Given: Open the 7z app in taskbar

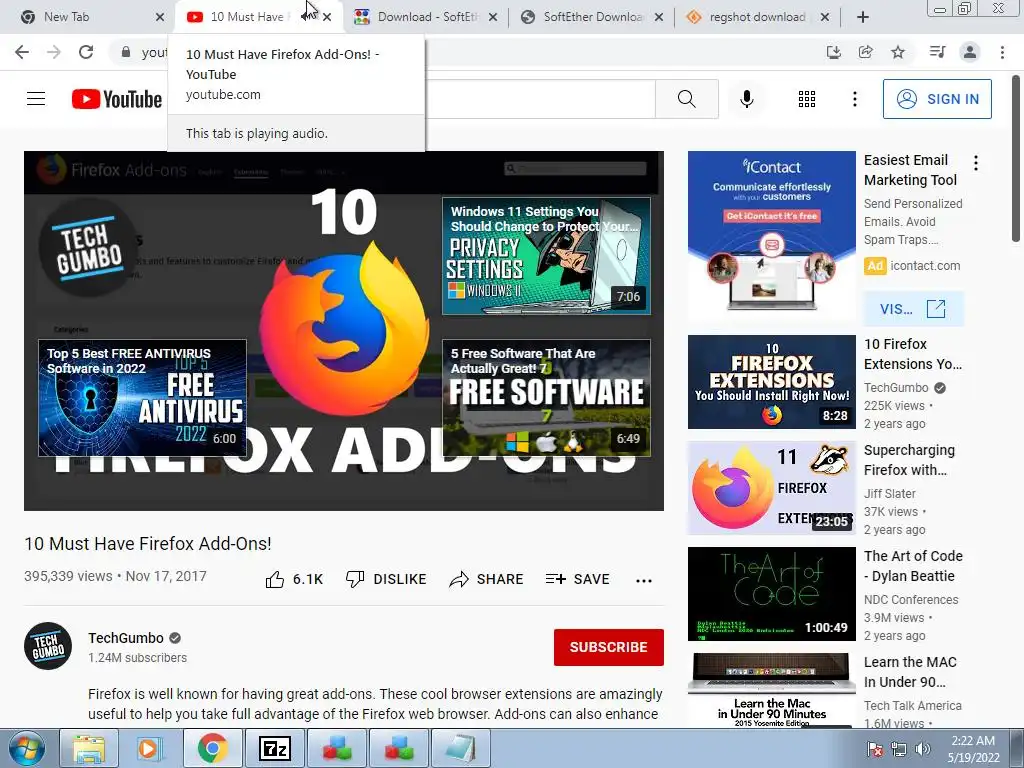Looking at the screenshot, I should [x=274, y=748].
